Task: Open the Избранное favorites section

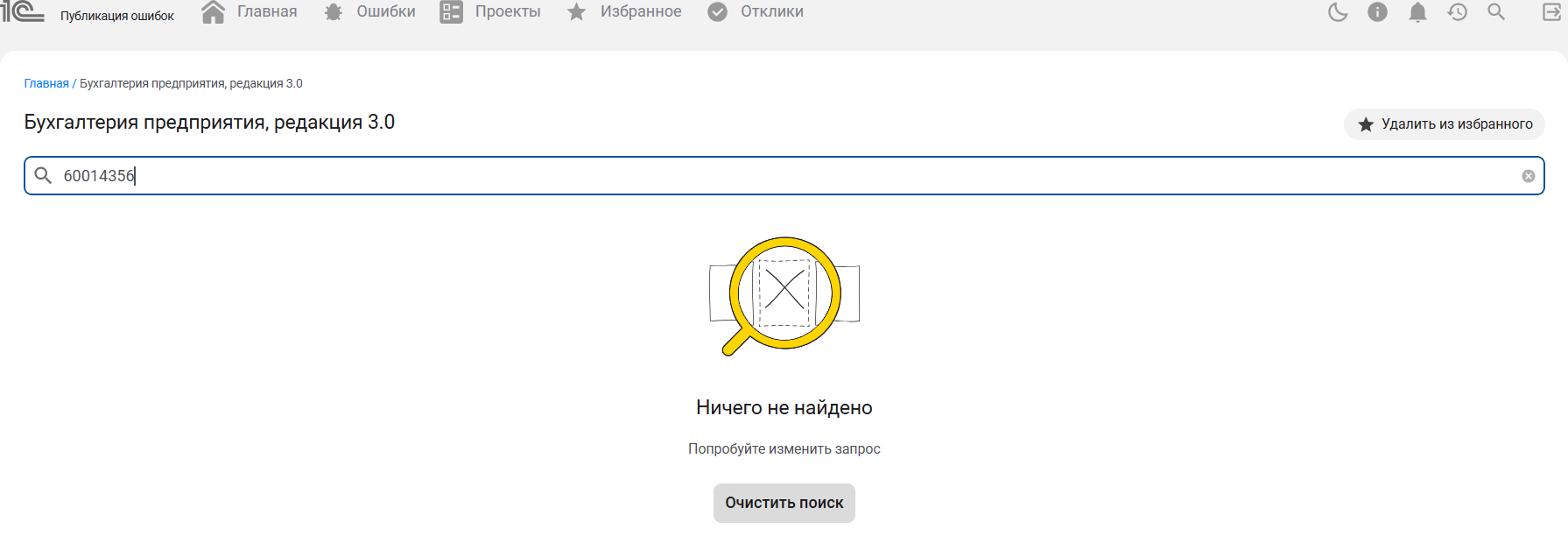Action: click(x=624, y=12)
